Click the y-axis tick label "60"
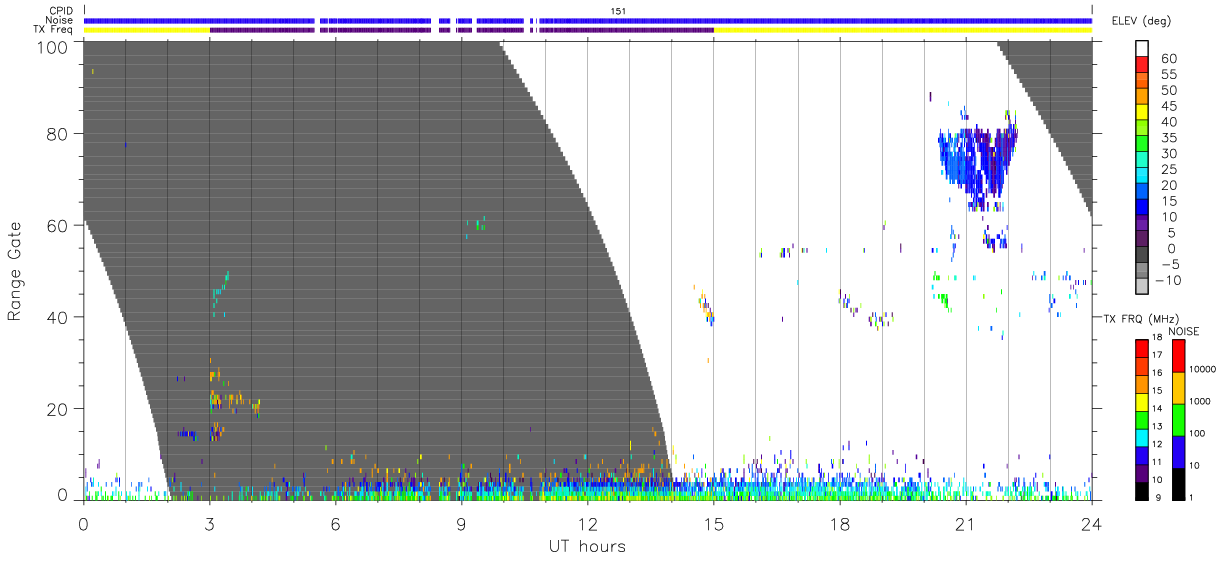 59,226
